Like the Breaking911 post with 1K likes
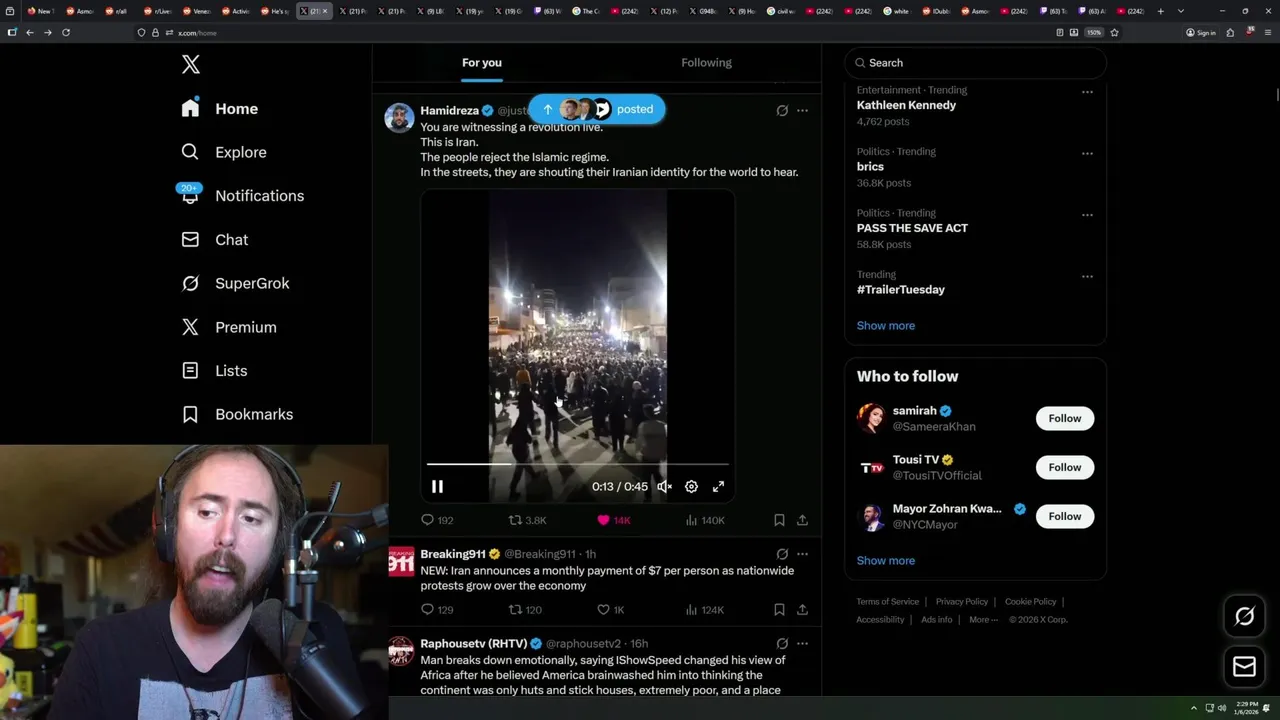This screenshot has height=720, width=1280. pyautogui.click(x=610, y=609)
